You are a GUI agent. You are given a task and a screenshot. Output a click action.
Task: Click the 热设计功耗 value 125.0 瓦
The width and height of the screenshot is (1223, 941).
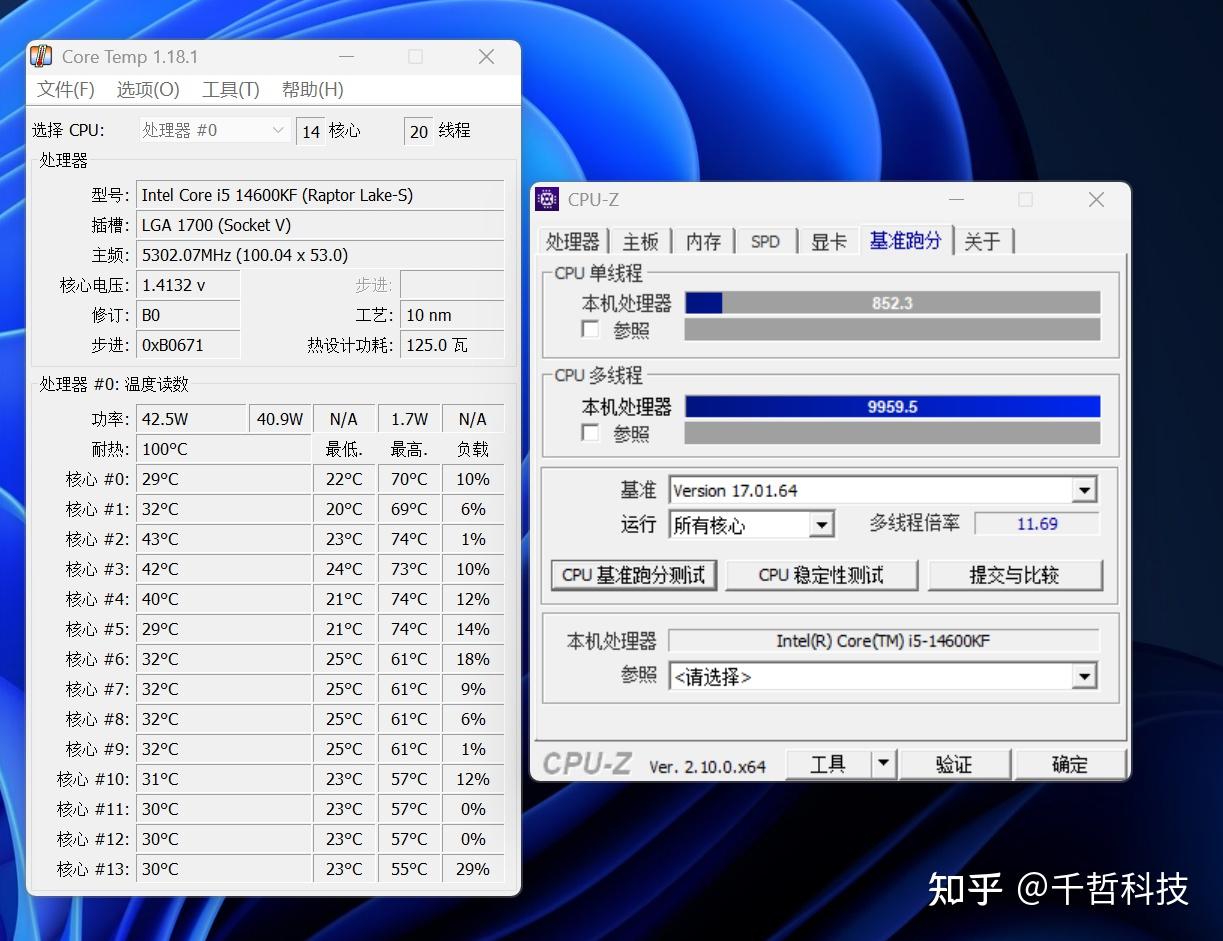pos(452,345)
